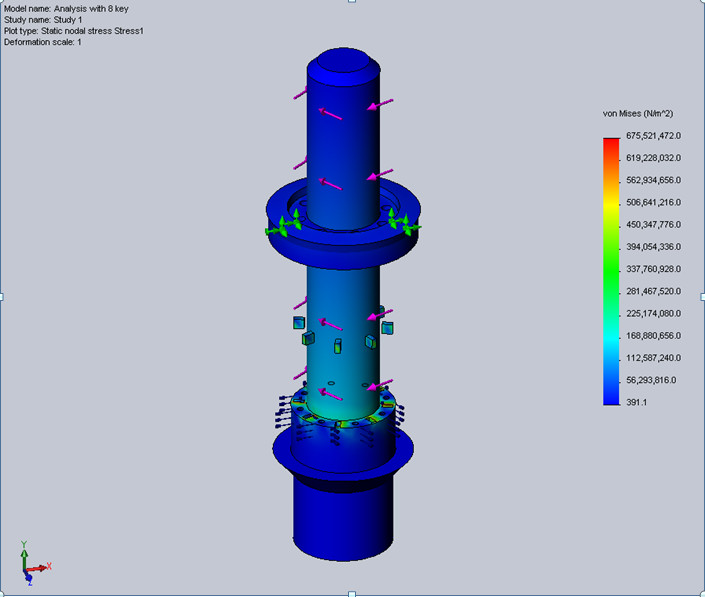Click the legend value 394,054,336.0
Image resolution: width=705 pixels, height=597 pixels.
click(653, 247)
